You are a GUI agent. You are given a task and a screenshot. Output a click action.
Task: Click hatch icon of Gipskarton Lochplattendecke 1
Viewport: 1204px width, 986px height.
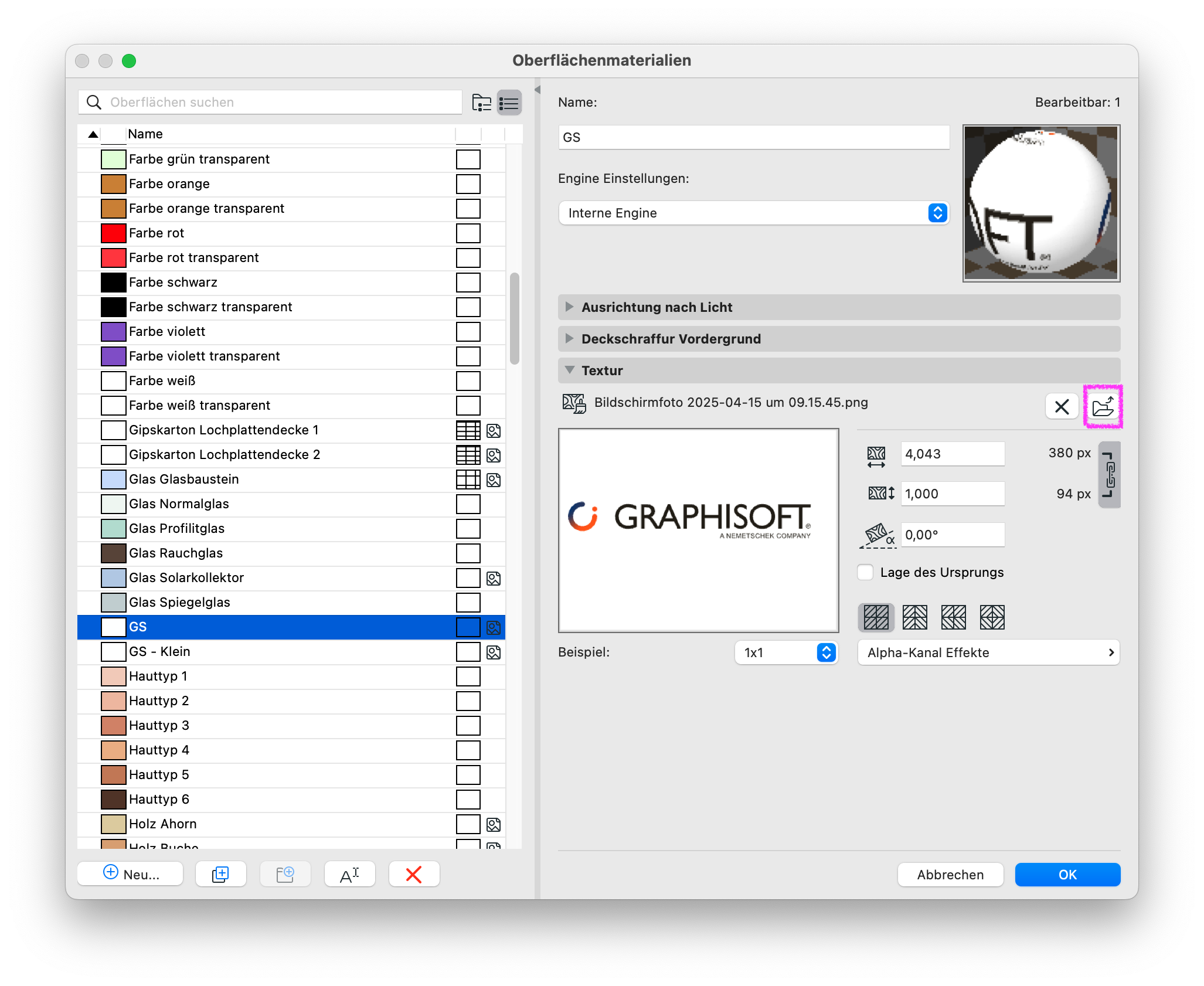[468, 430]
